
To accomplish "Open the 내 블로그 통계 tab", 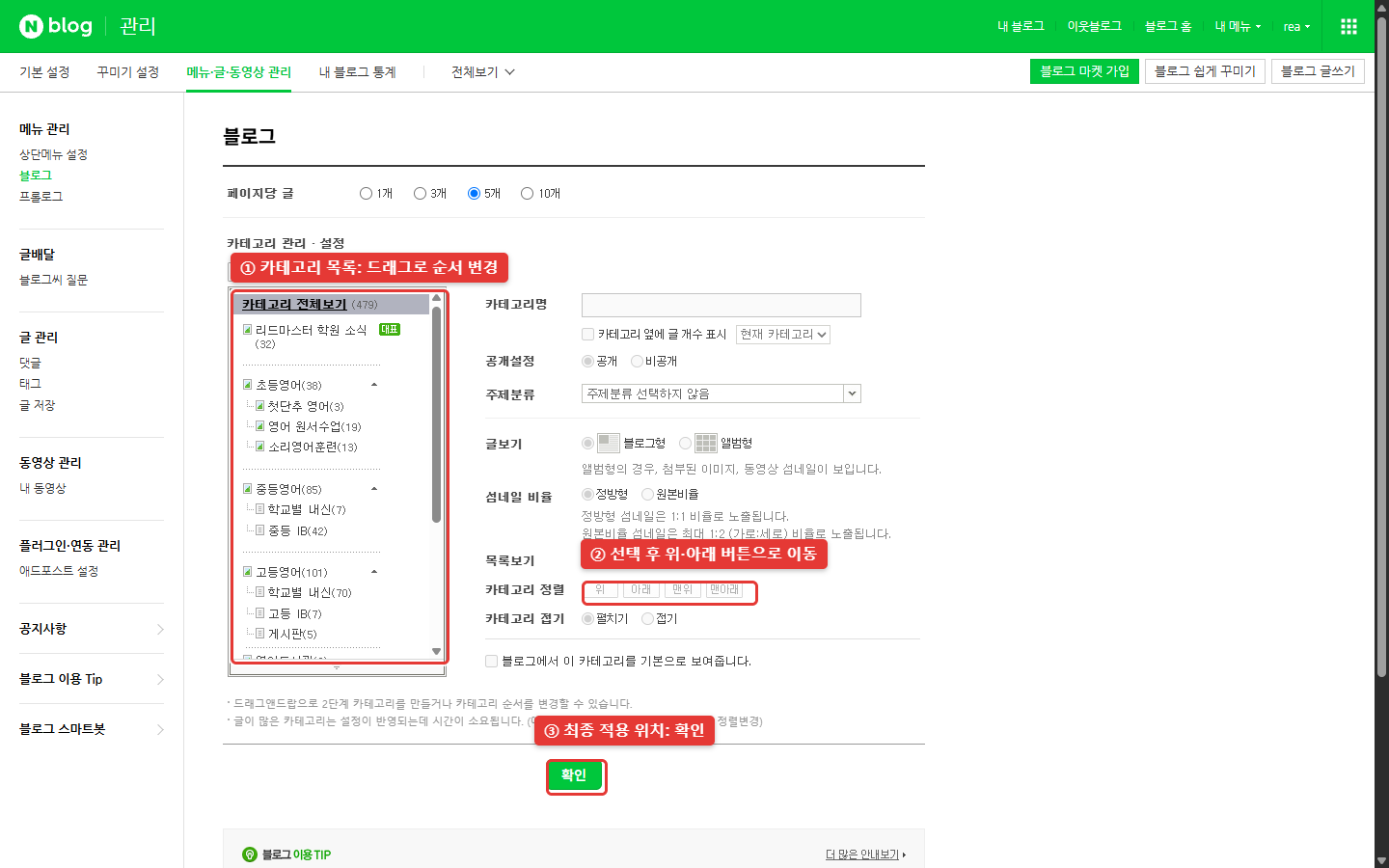I will click(x=357, y=72).
